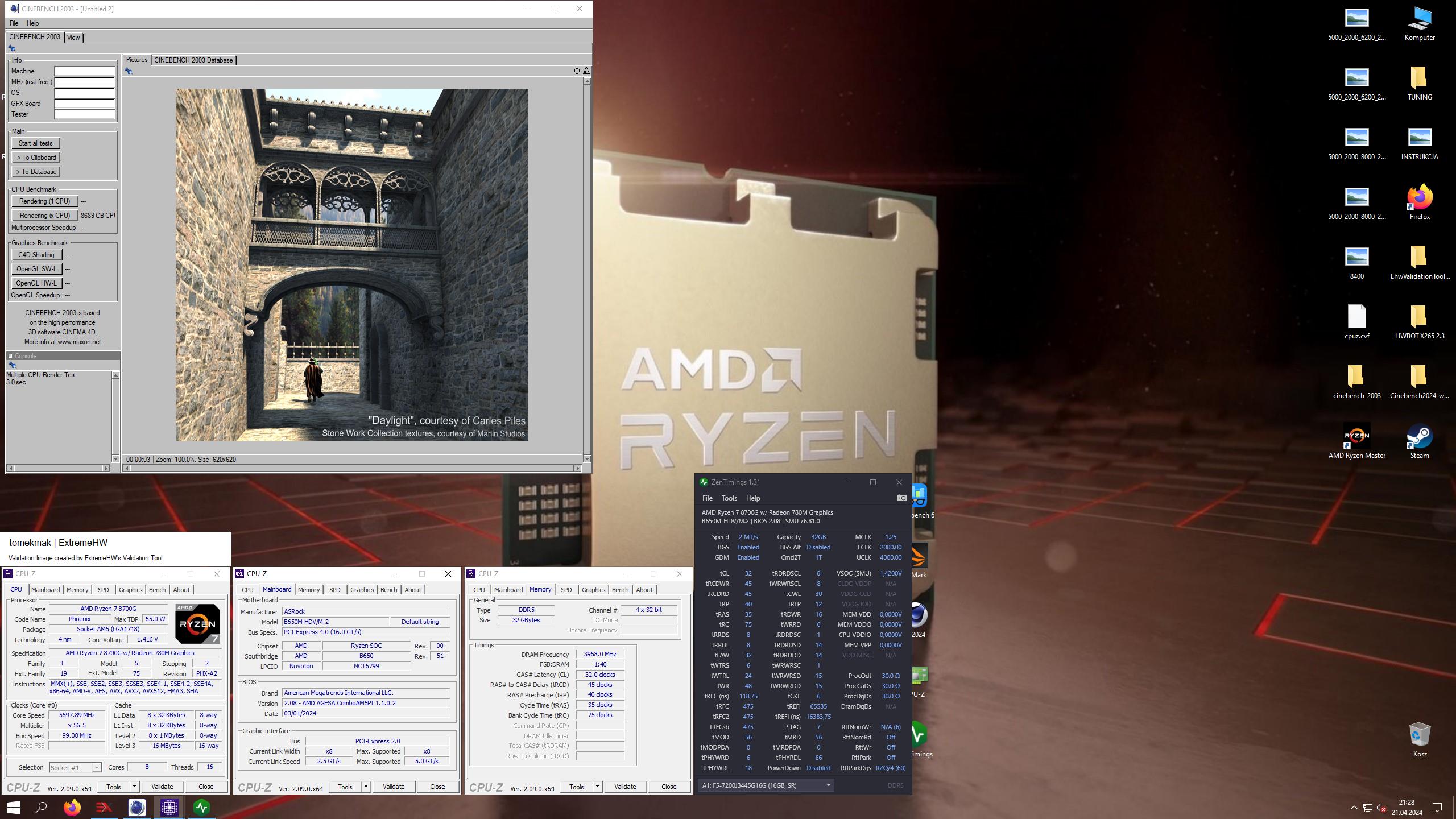Open the Cinebench2024 folder on desktop

pyautogui.click(x=1420, y=382)
